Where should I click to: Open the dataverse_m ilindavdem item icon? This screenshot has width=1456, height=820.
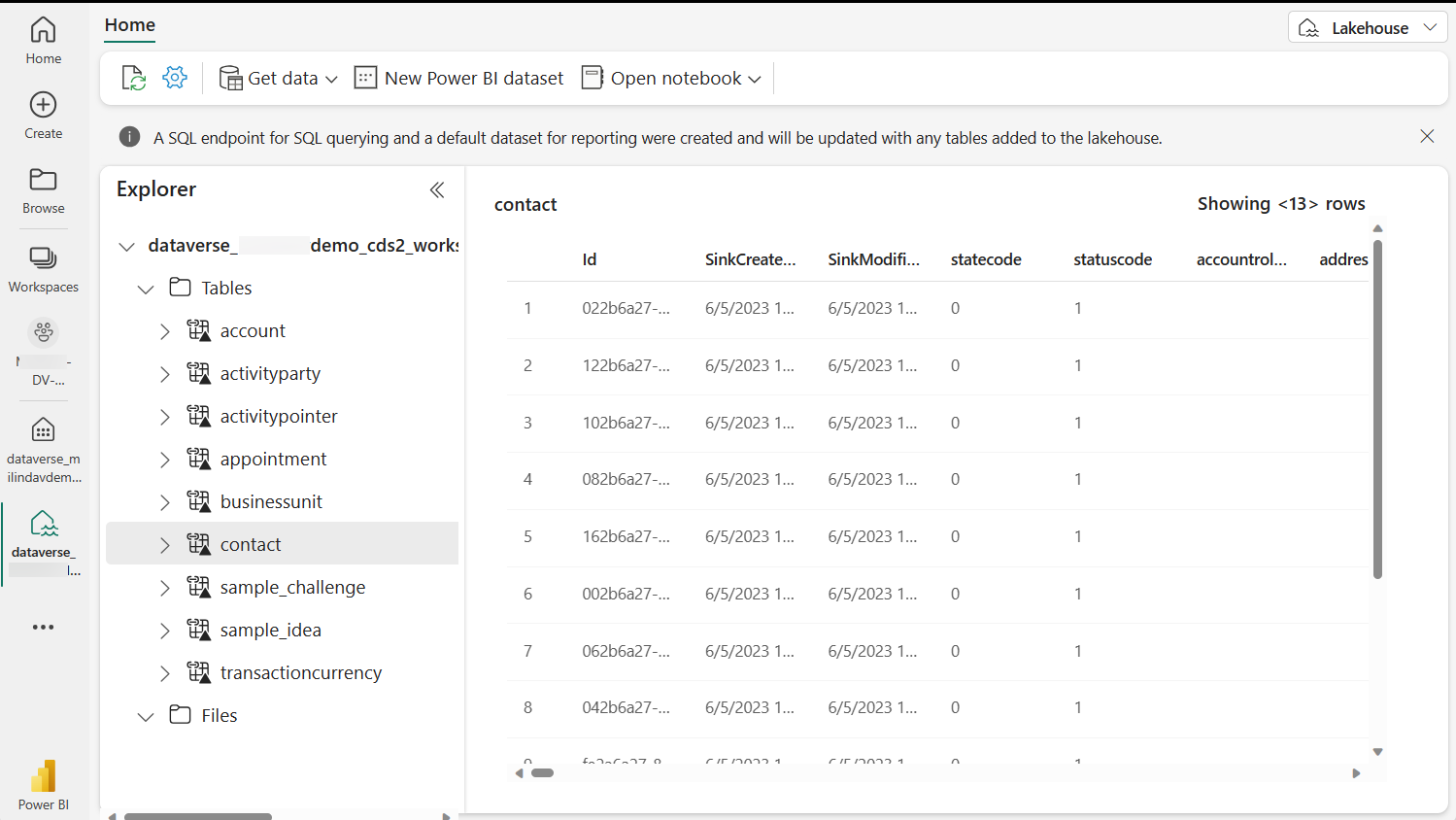click(x=44, y=429)
